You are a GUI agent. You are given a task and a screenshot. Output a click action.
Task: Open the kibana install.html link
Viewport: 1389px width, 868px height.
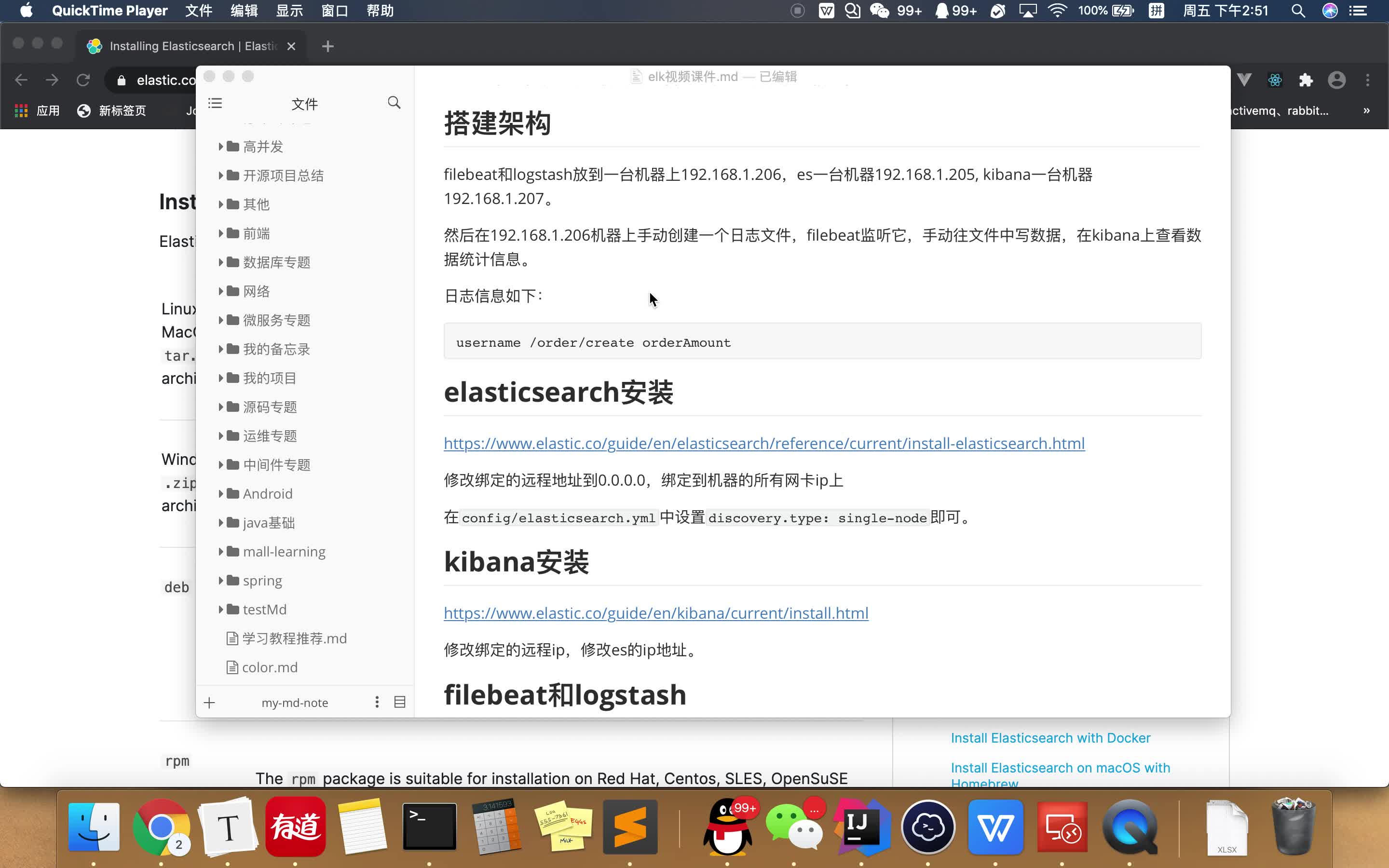pyautogui.click(x=656, y=613)
